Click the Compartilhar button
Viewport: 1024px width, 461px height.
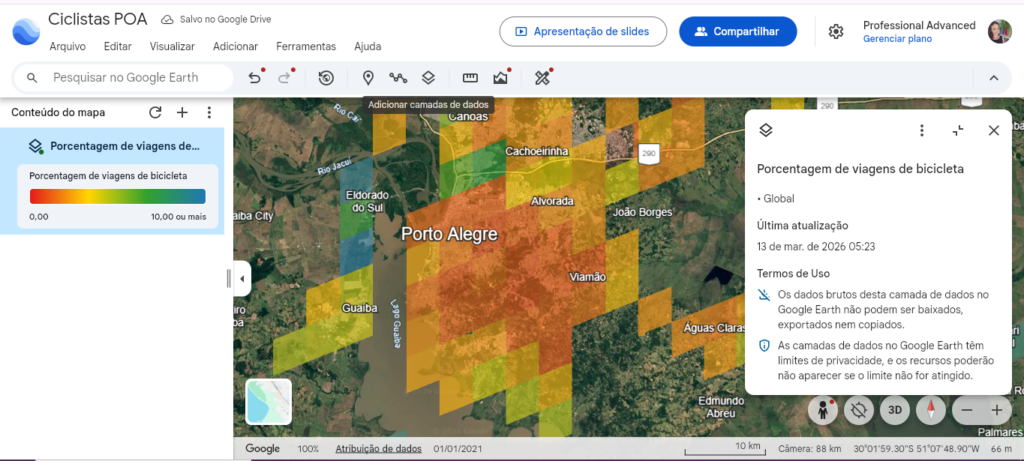pos(737,32)
